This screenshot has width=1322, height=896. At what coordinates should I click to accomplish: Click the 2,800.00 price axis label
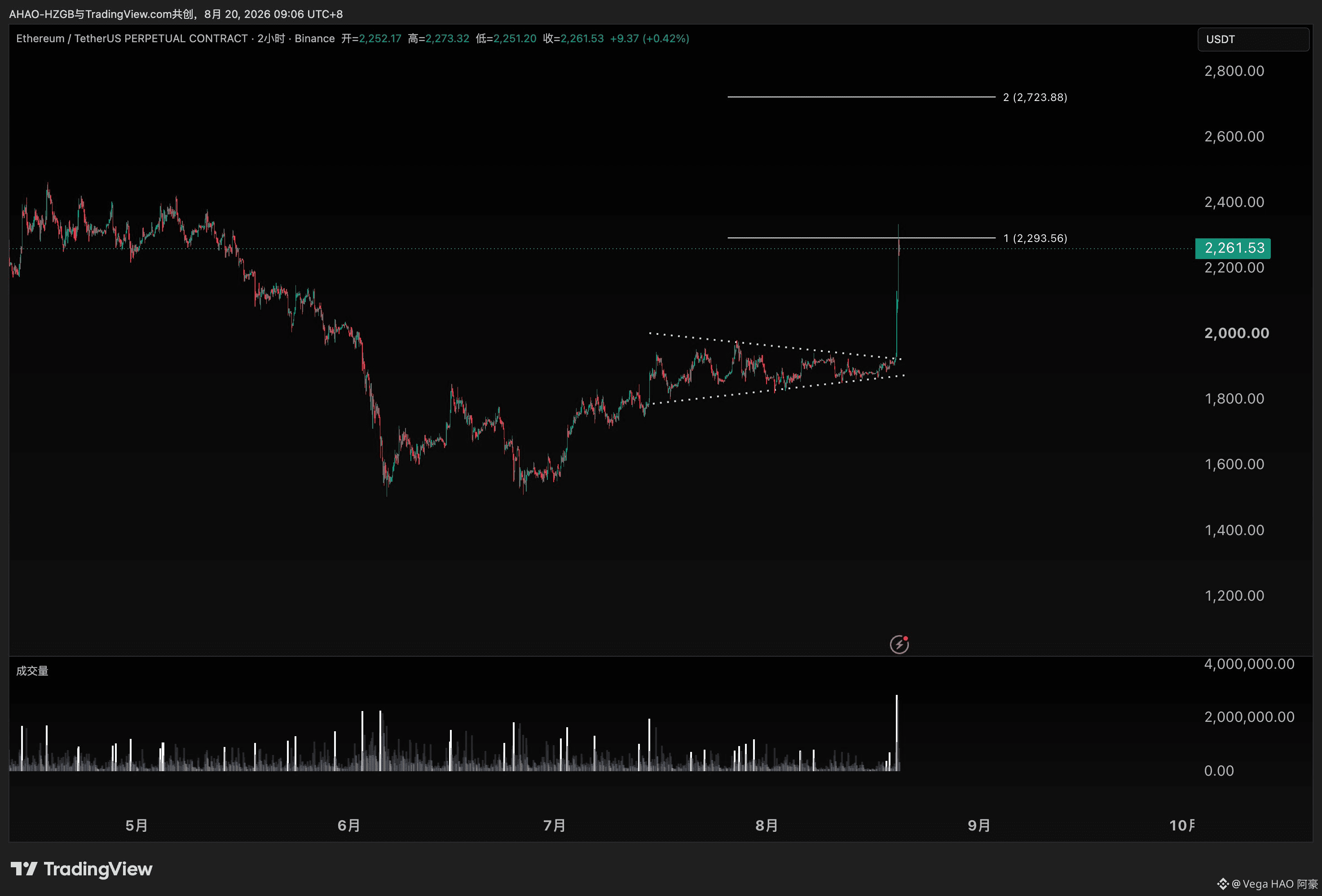[1234, 71]
